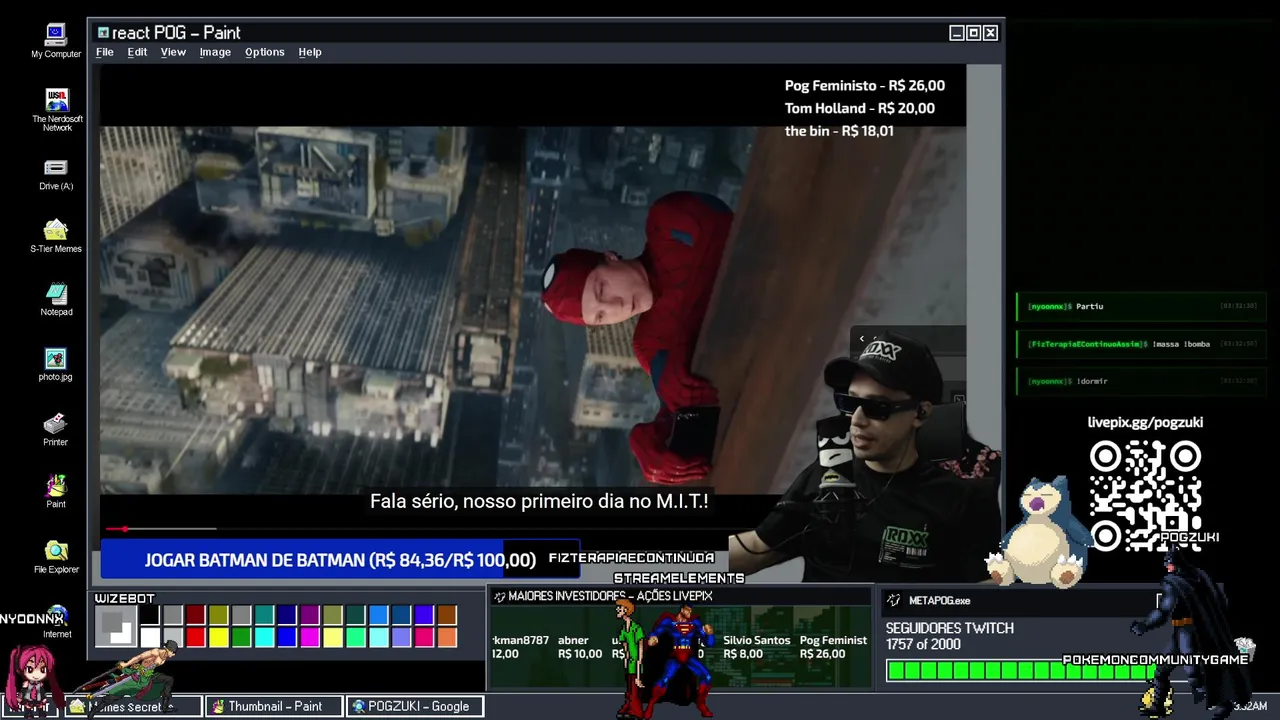The image size is (1280, 720).
Task: Open the My Computer desktop icon
Action: [x=55, y=40]
